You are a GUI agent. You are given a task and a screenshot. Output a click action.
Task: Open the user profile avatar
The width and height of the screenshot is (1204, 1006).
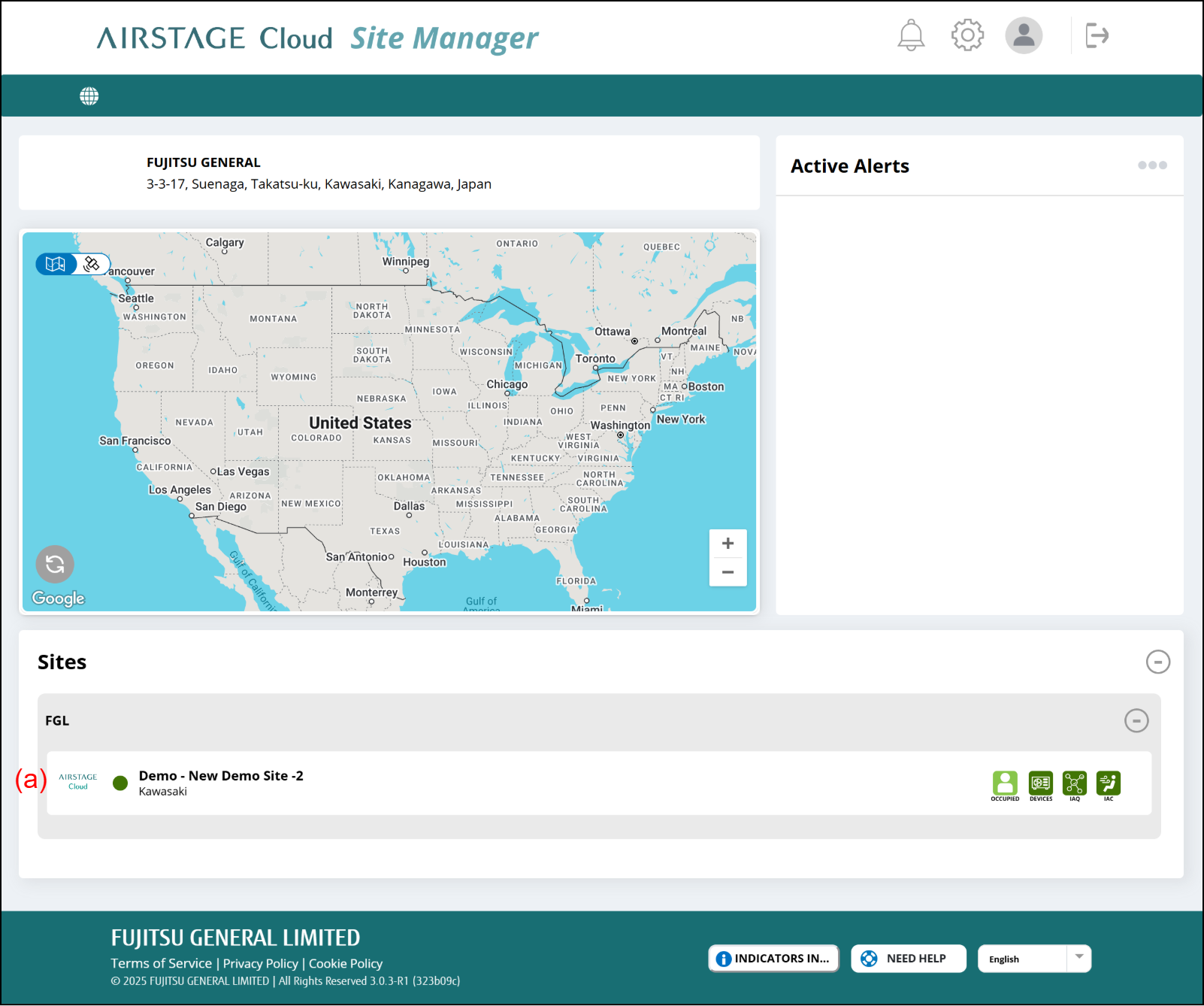(x=1024, y=35)
